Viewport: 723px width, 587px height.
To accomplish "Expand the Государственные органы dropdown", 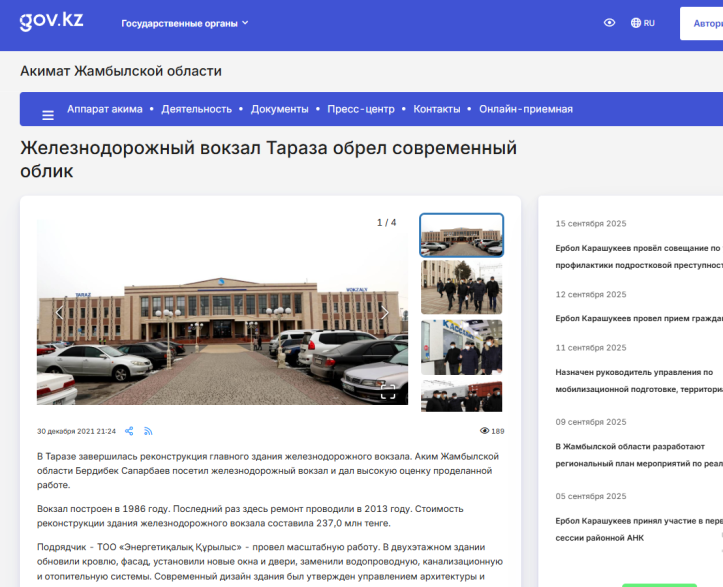I will [184, 23].
